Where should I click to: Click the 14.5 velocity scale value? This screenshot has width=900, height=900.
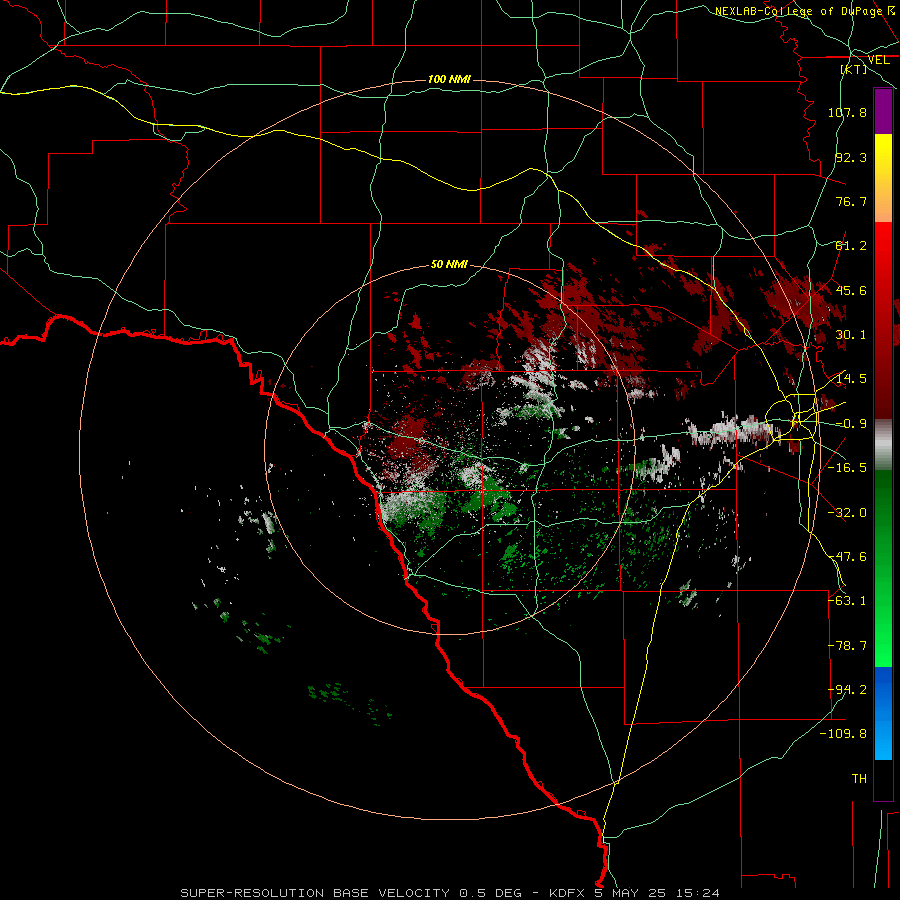pyautogui.click(x=851, y=379)
